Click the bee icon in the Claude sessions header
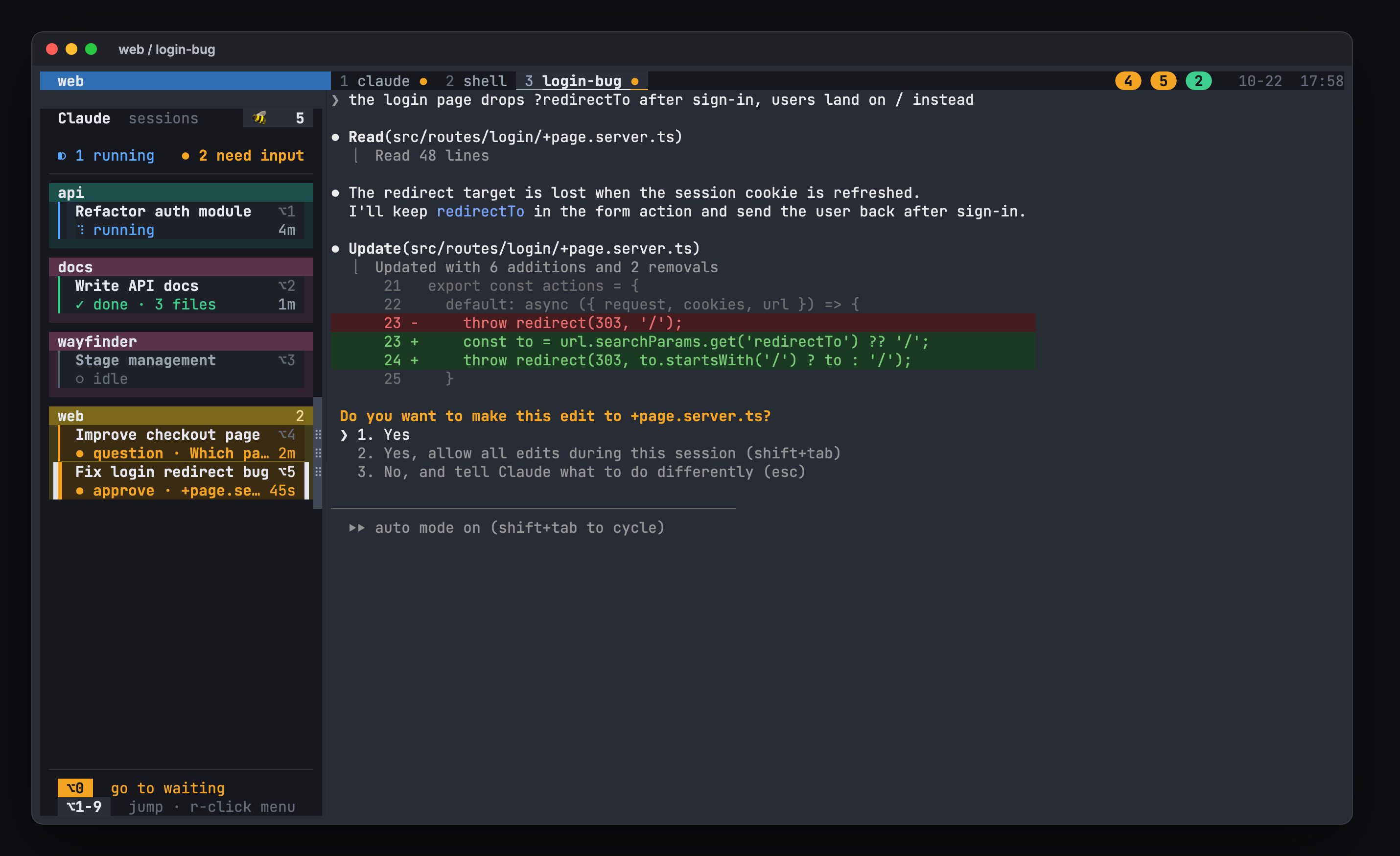Viewport: 1400px width, 856px height. [259, 118]
